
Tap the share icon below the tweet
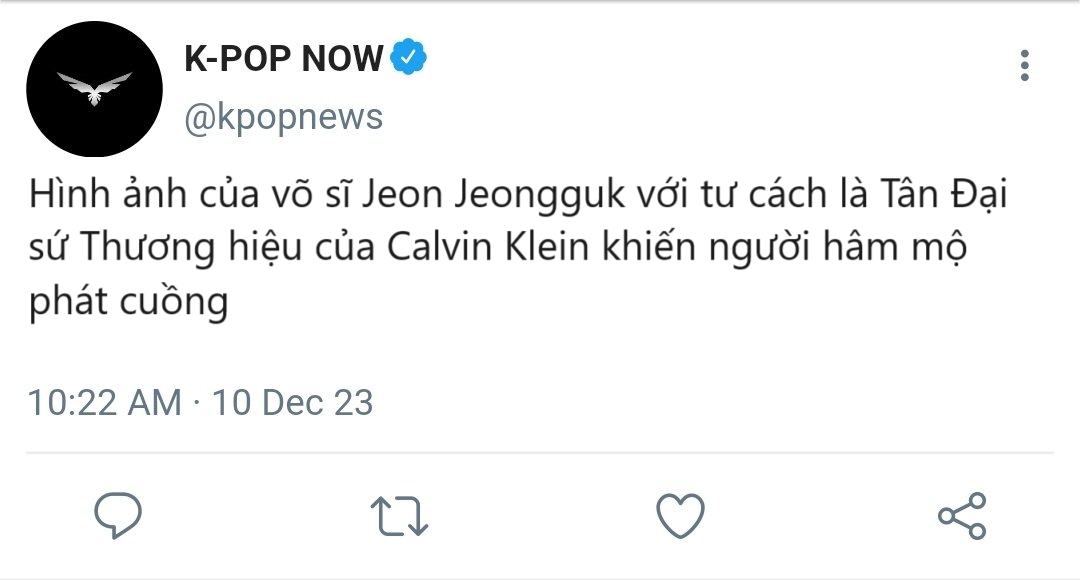[962, 515]
